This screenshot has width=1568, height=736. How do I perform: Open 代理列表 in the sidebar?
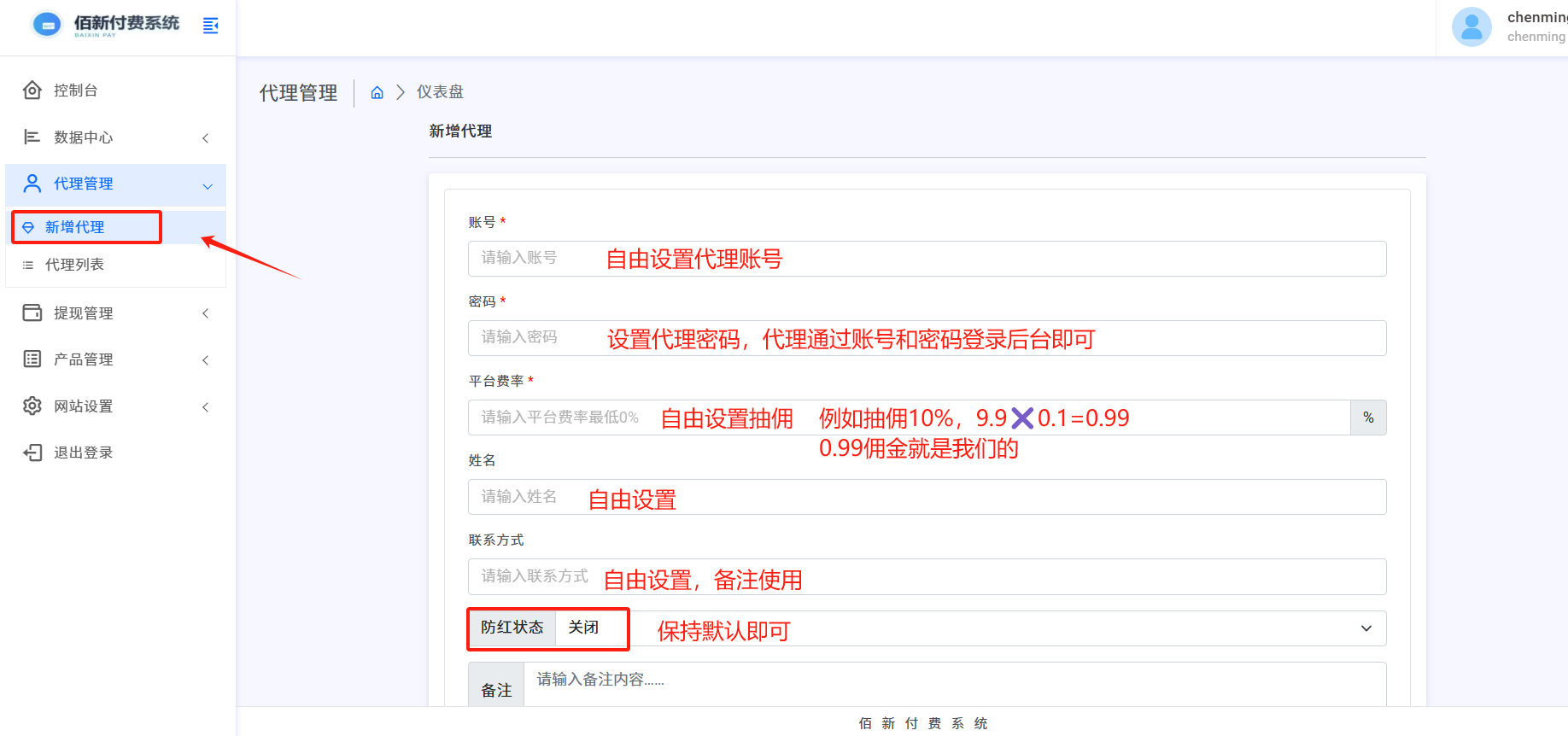75,265
